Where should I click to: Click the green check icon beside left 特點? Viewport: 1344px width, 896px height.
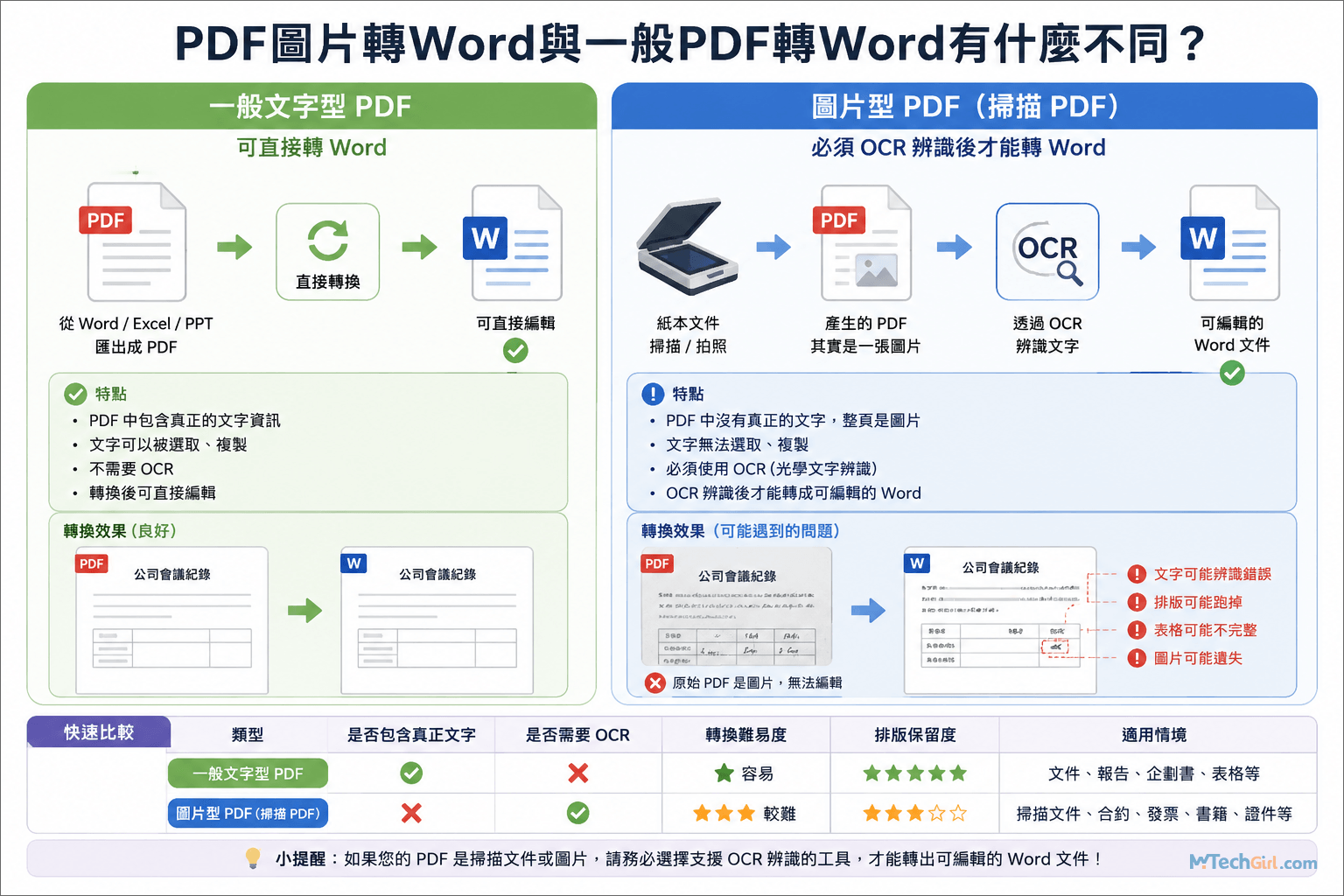(76, 394)
